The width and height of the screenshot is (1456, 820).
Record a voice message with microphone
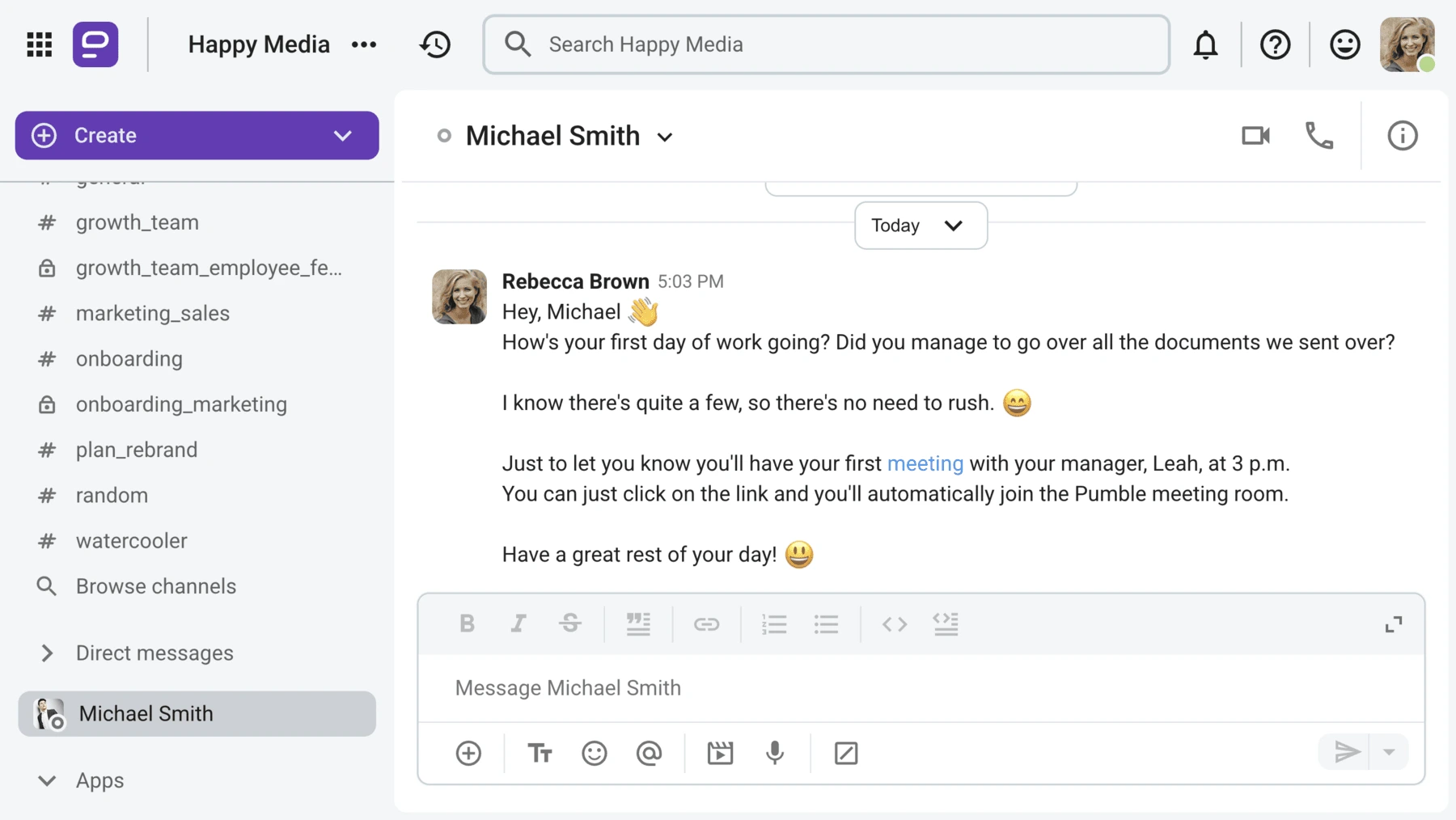(x=774, y=753)
